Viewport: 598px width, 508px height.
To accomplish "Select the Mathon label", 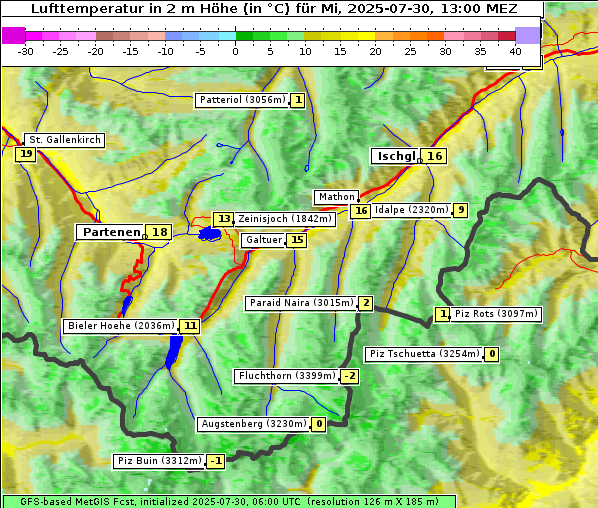I will pyautogui.click(x=337, y=197).
